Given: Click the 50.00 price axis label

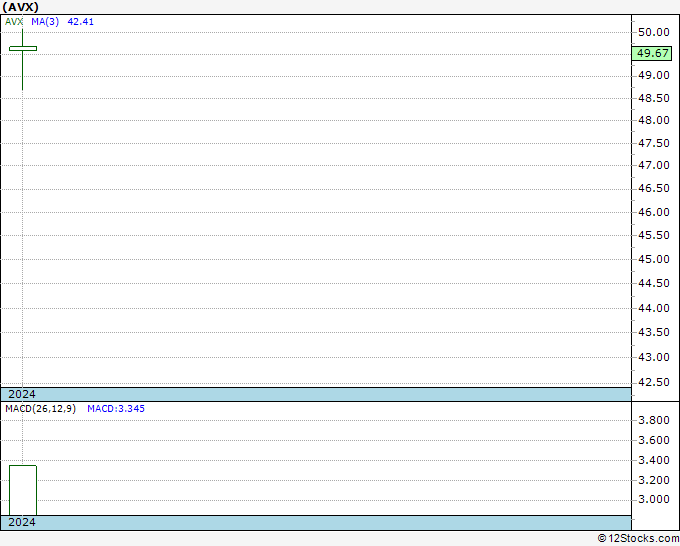Looking at the screenshot, I should coord(654,32).
